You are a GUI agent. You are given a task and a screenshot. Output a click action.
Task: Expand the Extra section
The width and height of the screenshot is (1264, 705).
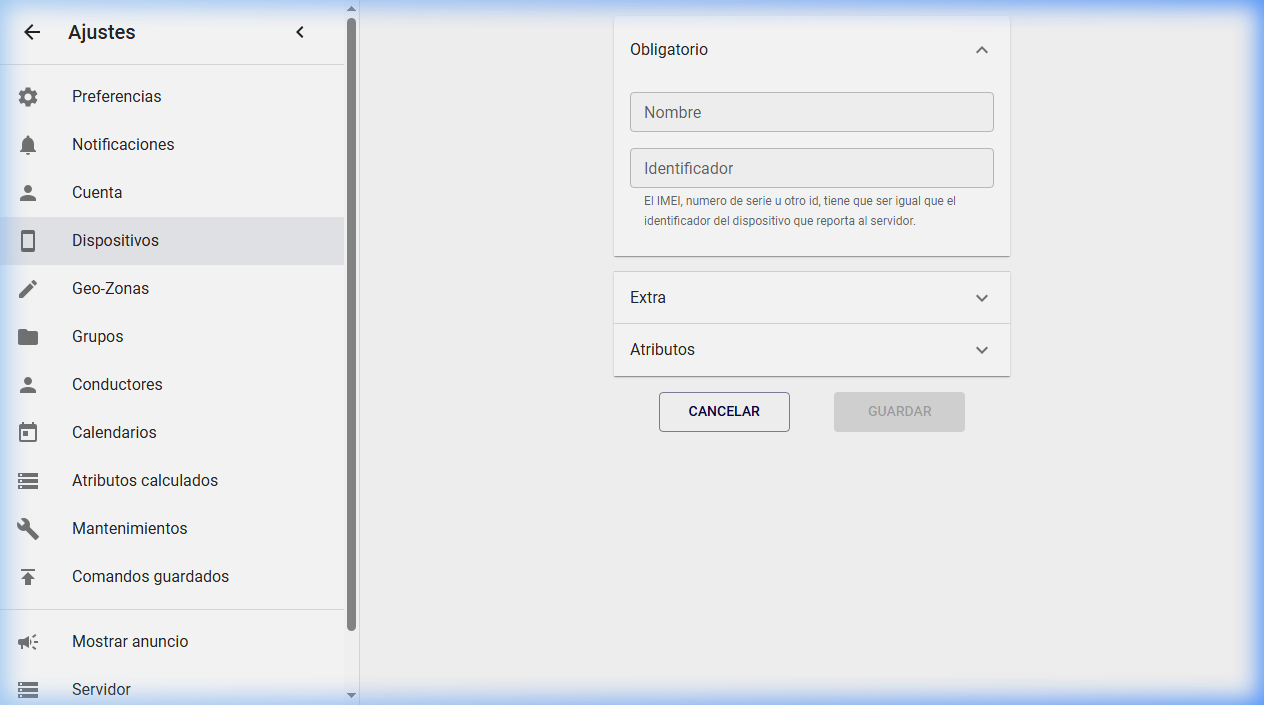tap(812, 298)
